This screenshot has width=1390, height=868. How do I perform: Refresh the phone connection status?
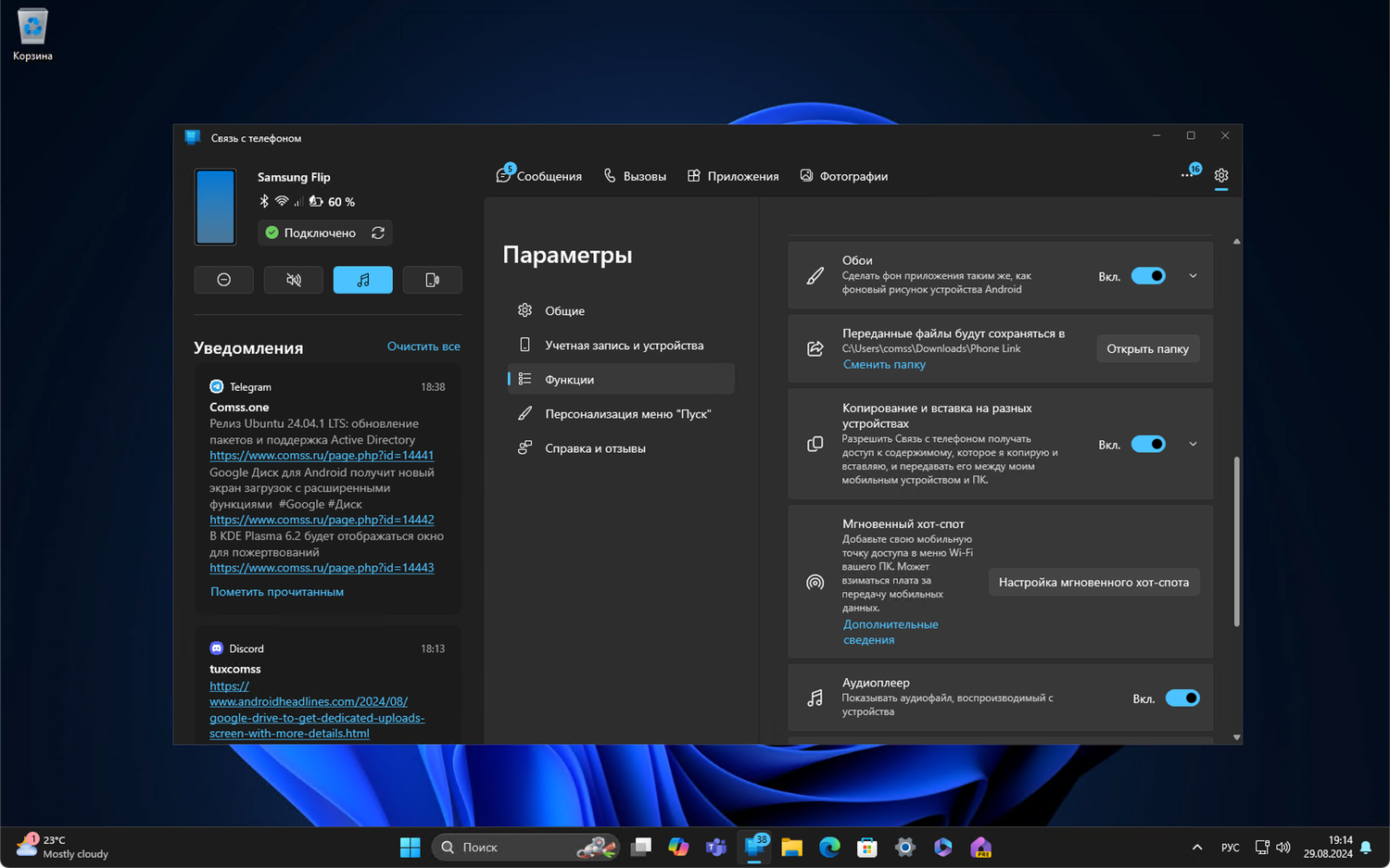click(378, 233)
